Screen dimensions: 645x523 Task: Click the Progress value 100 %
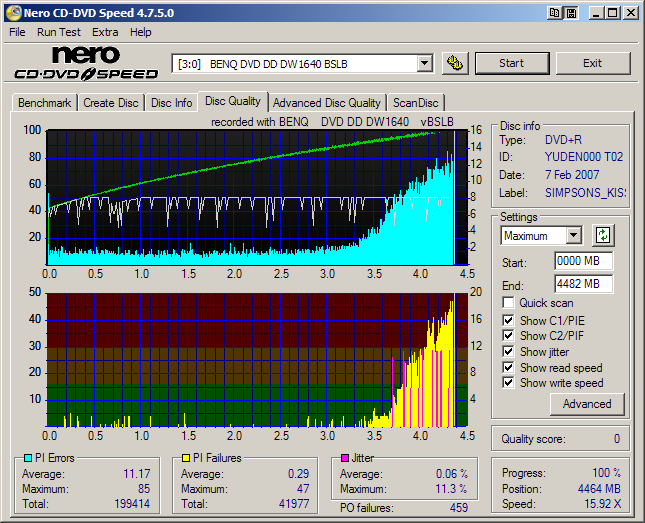click(606, 473)
